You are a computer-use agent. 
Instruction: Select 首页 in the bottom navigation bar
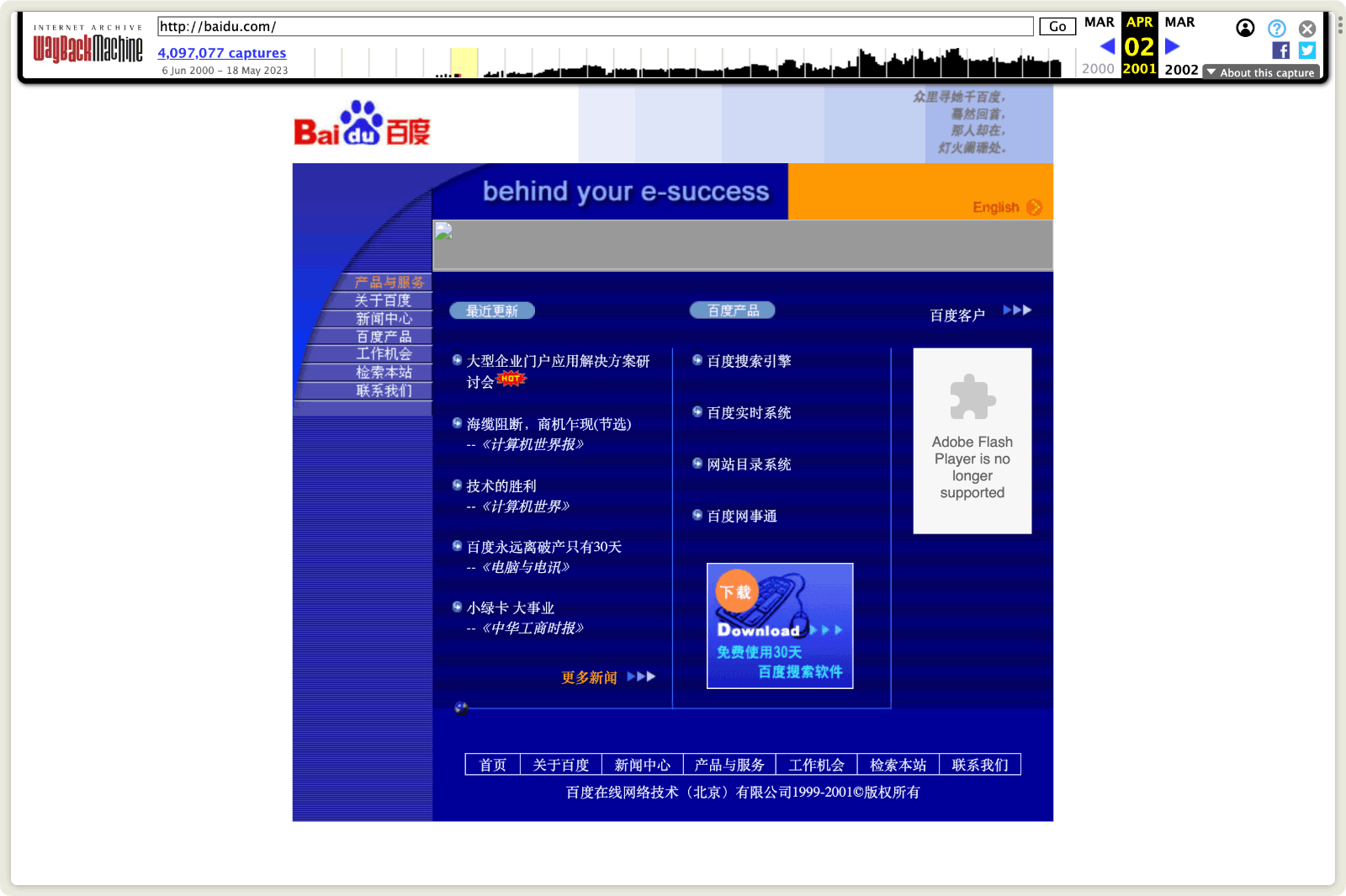[491, 764]
